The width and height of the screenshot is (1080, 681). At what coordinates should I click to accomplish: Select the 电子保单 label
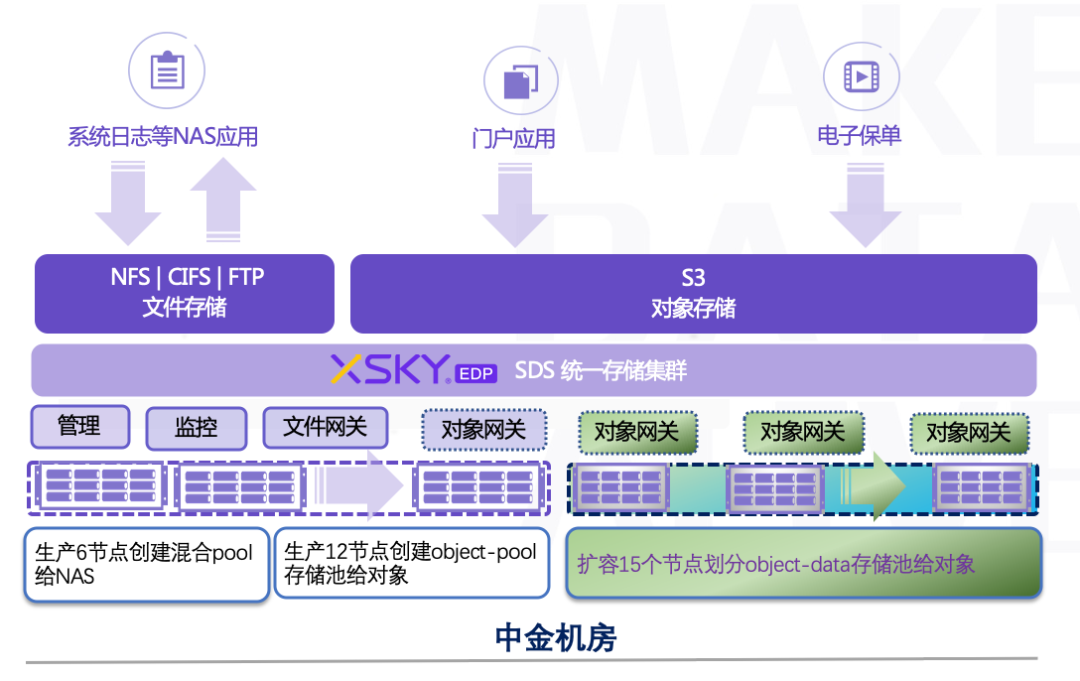859,135
